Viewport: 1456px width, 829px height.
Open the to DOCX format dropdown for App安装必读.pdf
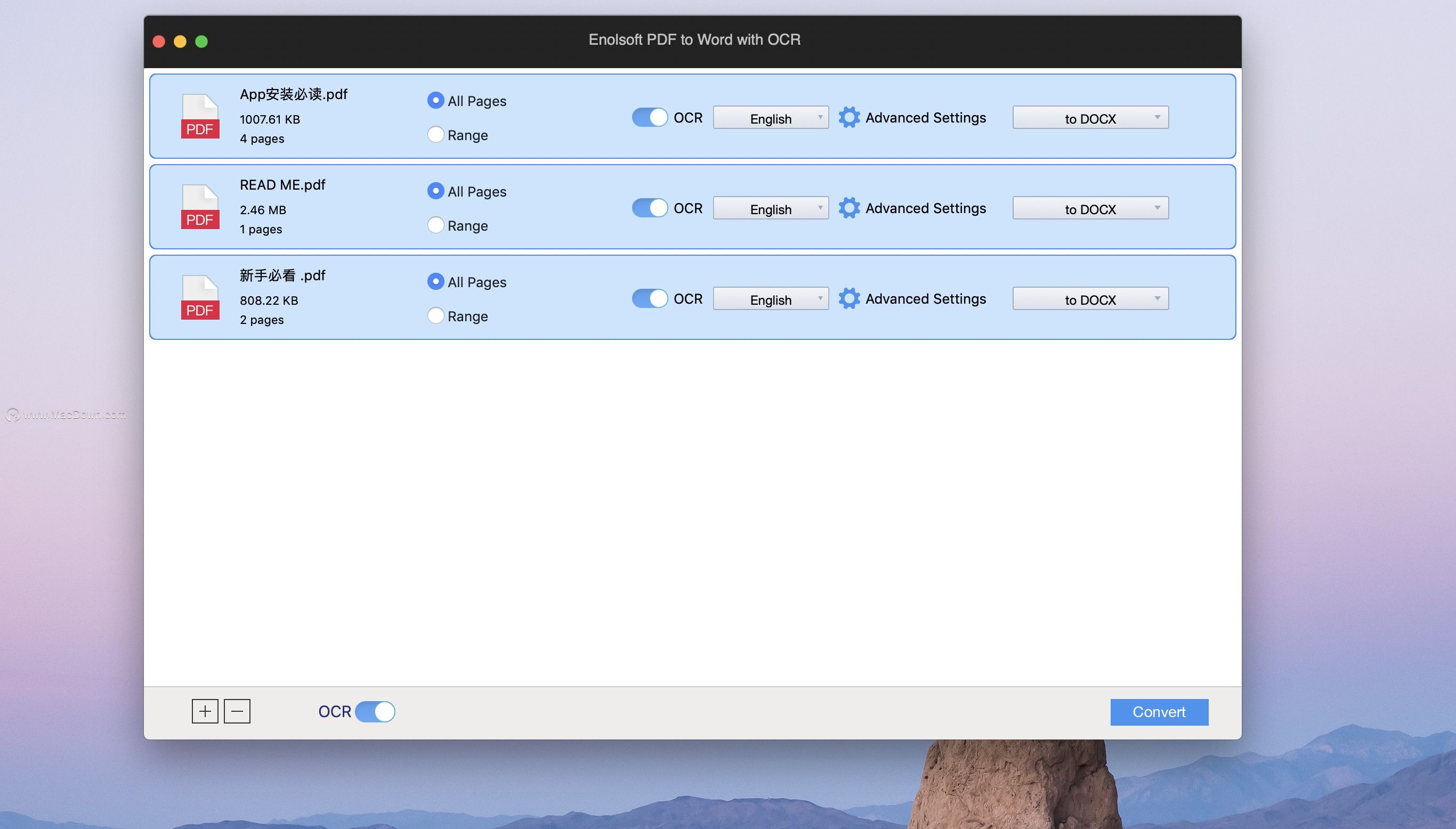point(1090,118)
